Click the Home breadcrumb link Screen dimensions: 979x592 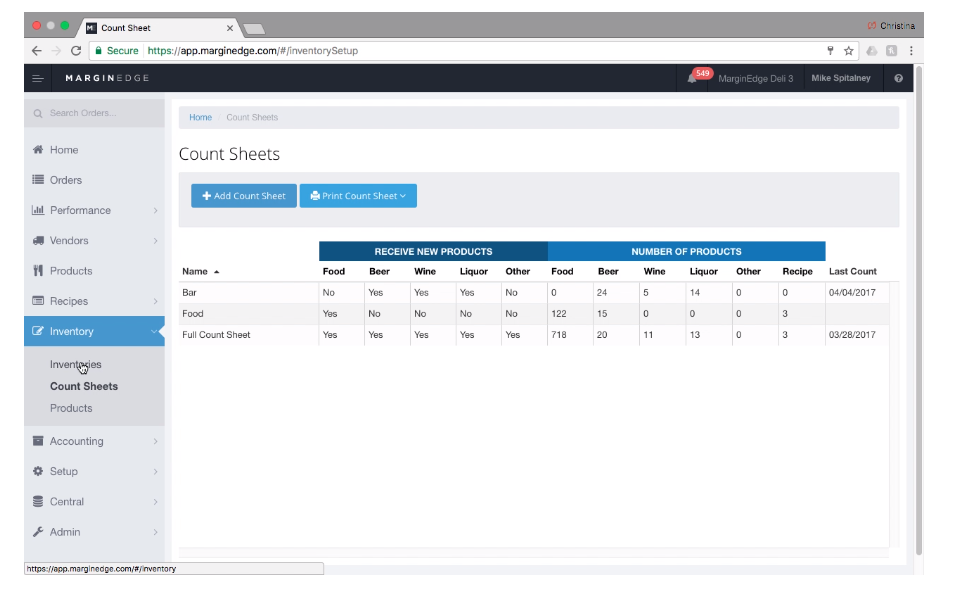200,118
